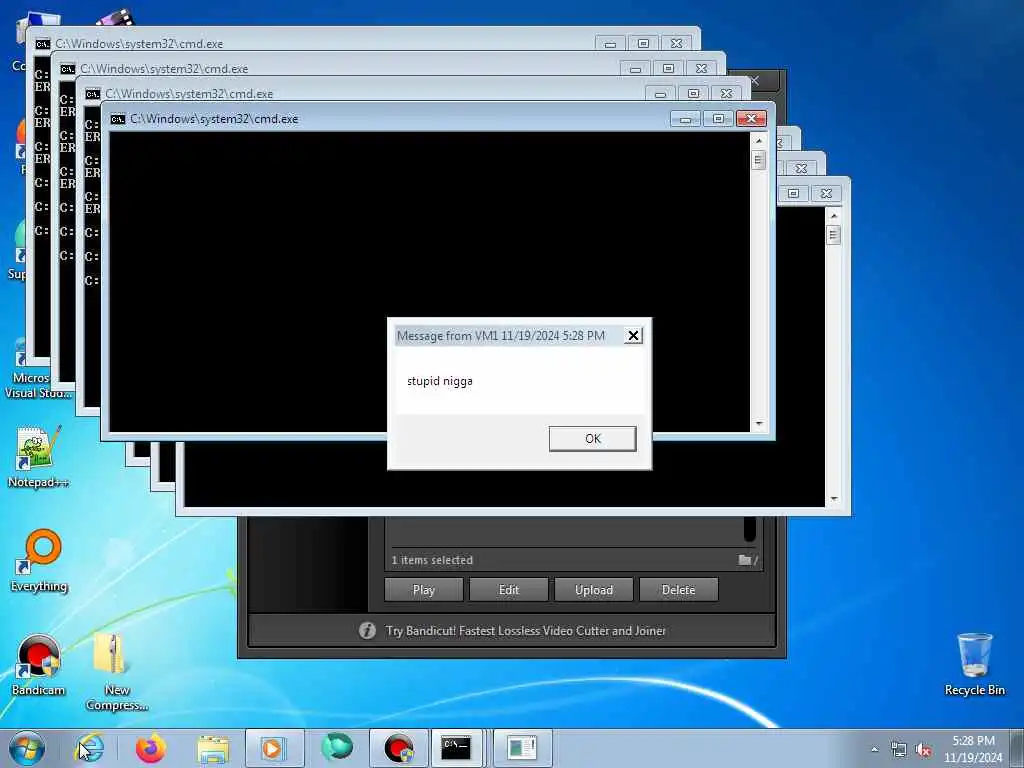The image size is (1024, 768).
Task: Open File Explorer from the taskbar
Action: tap(213, 748)
